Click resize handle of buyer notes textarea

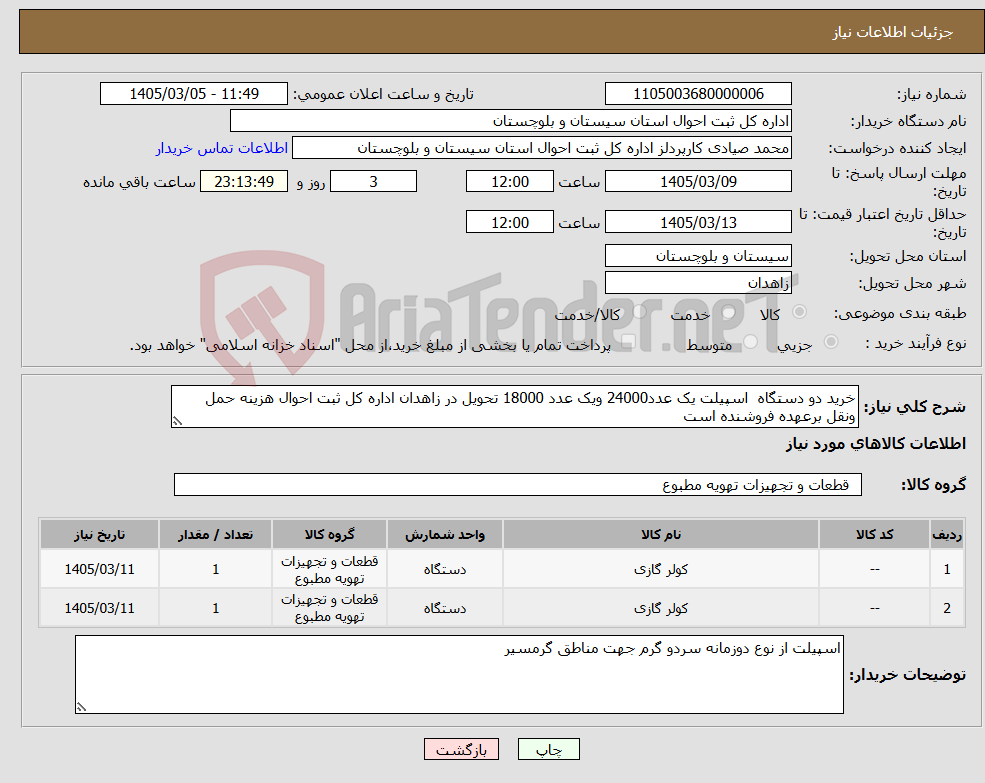pyautogui.click(x=81, y=707)
